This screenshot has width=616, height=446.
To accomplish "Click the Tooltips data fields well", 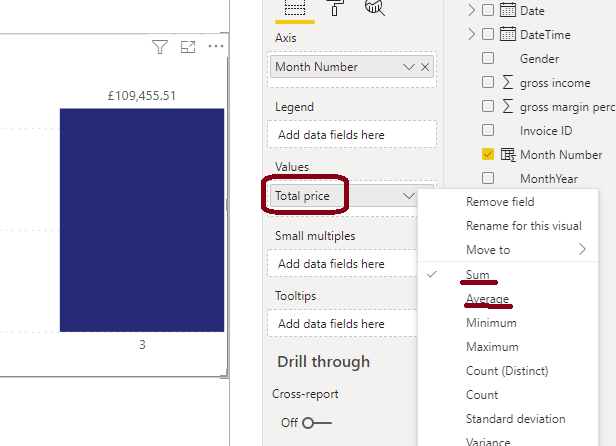I will tap(342, 323).
